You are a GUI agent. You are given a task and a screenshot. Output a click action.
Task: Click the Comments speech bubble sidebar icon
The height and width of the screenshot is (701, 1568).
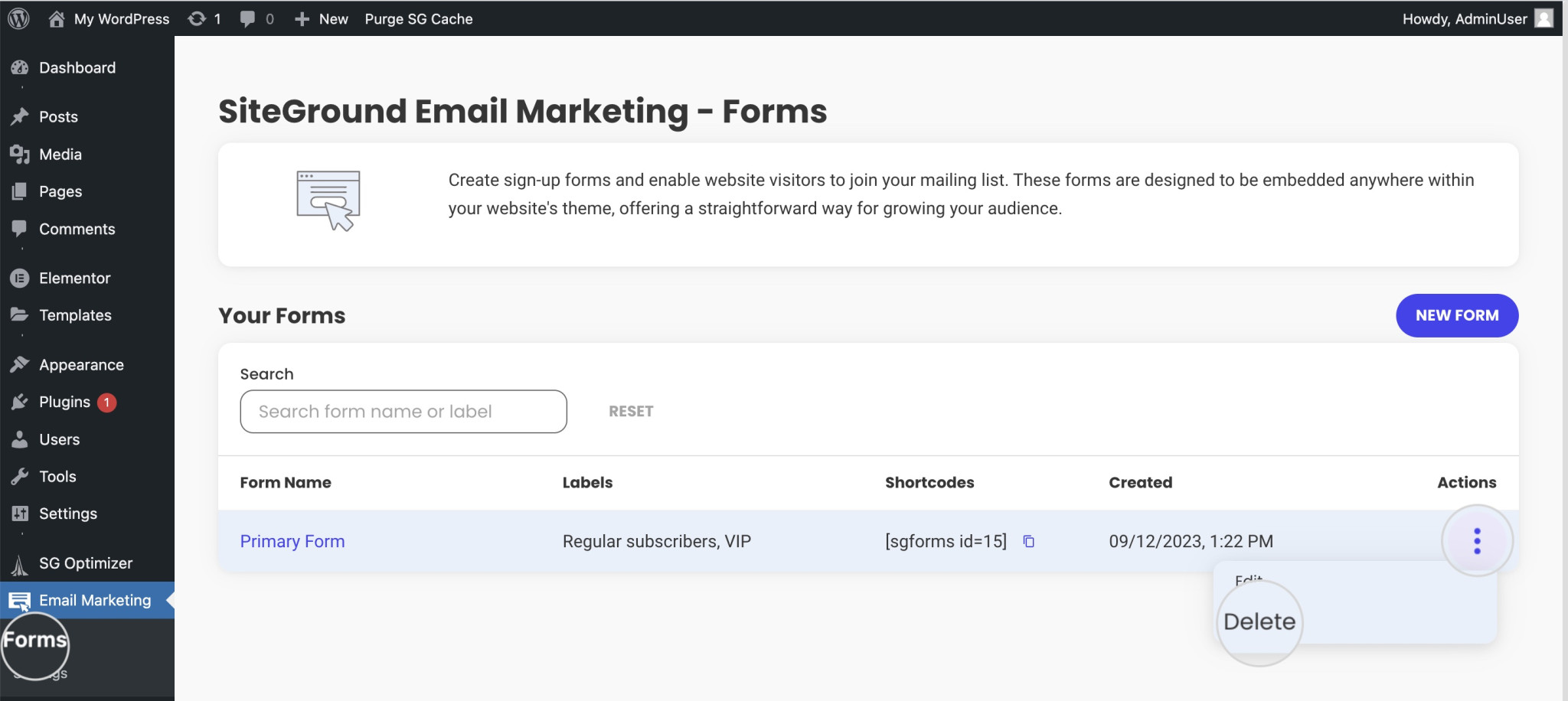click(20, 229)
